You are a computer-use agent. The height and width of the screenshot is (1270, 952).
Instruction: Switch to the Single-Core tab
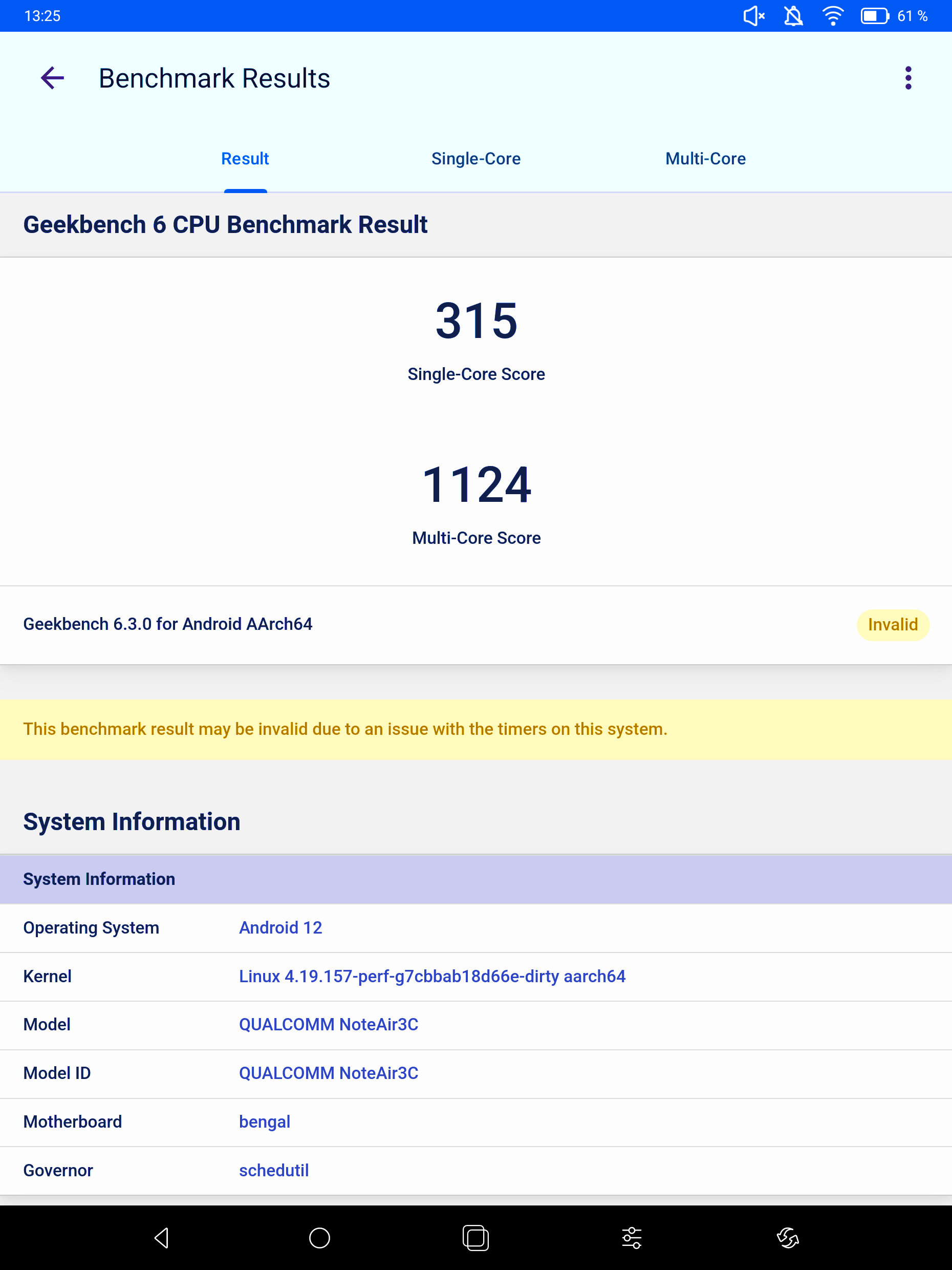[x=475, y=158]
